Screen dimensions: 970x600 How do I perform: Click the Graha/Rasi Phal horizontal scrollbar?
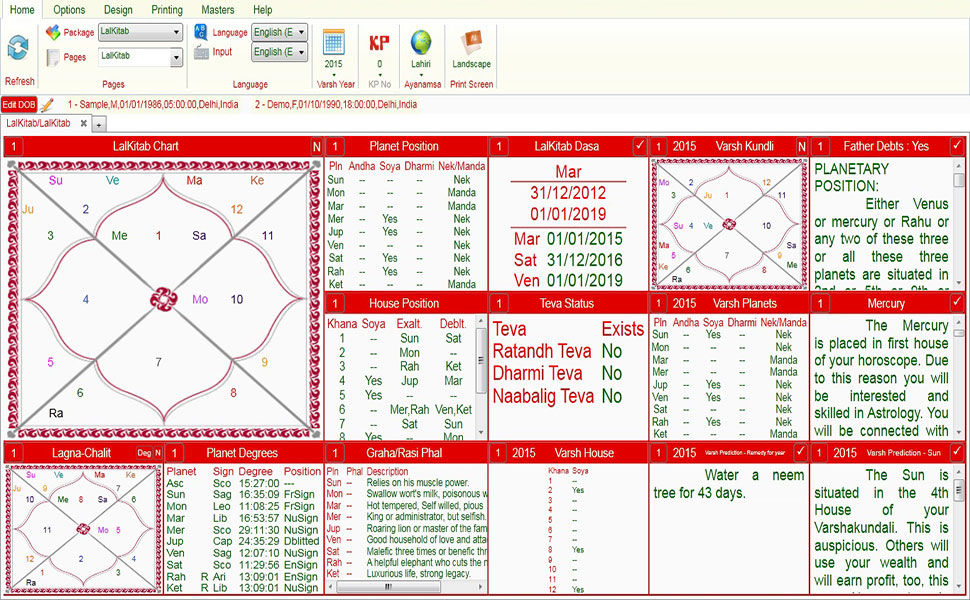[388, 586]
